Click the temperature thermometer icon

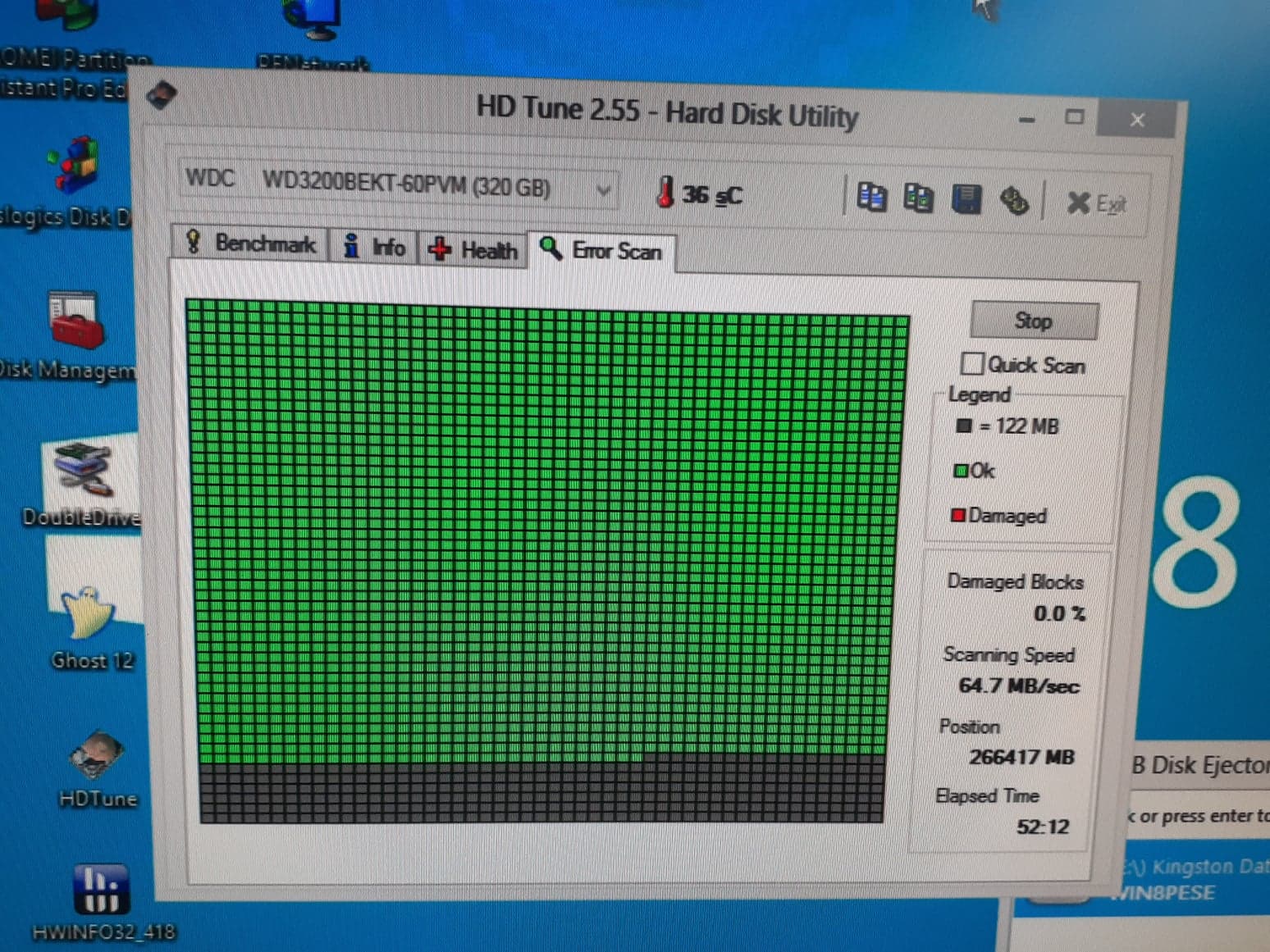point(667,194)
